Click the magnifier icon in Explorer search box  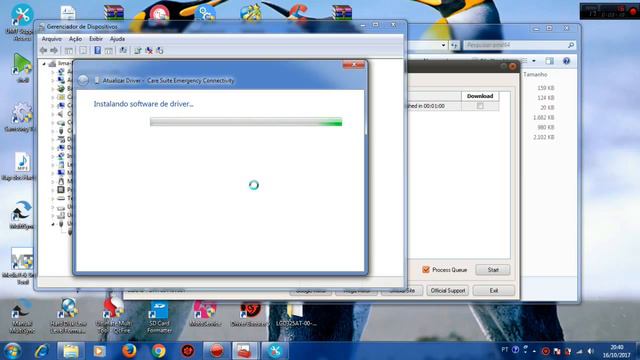click(x=571, y=45)
